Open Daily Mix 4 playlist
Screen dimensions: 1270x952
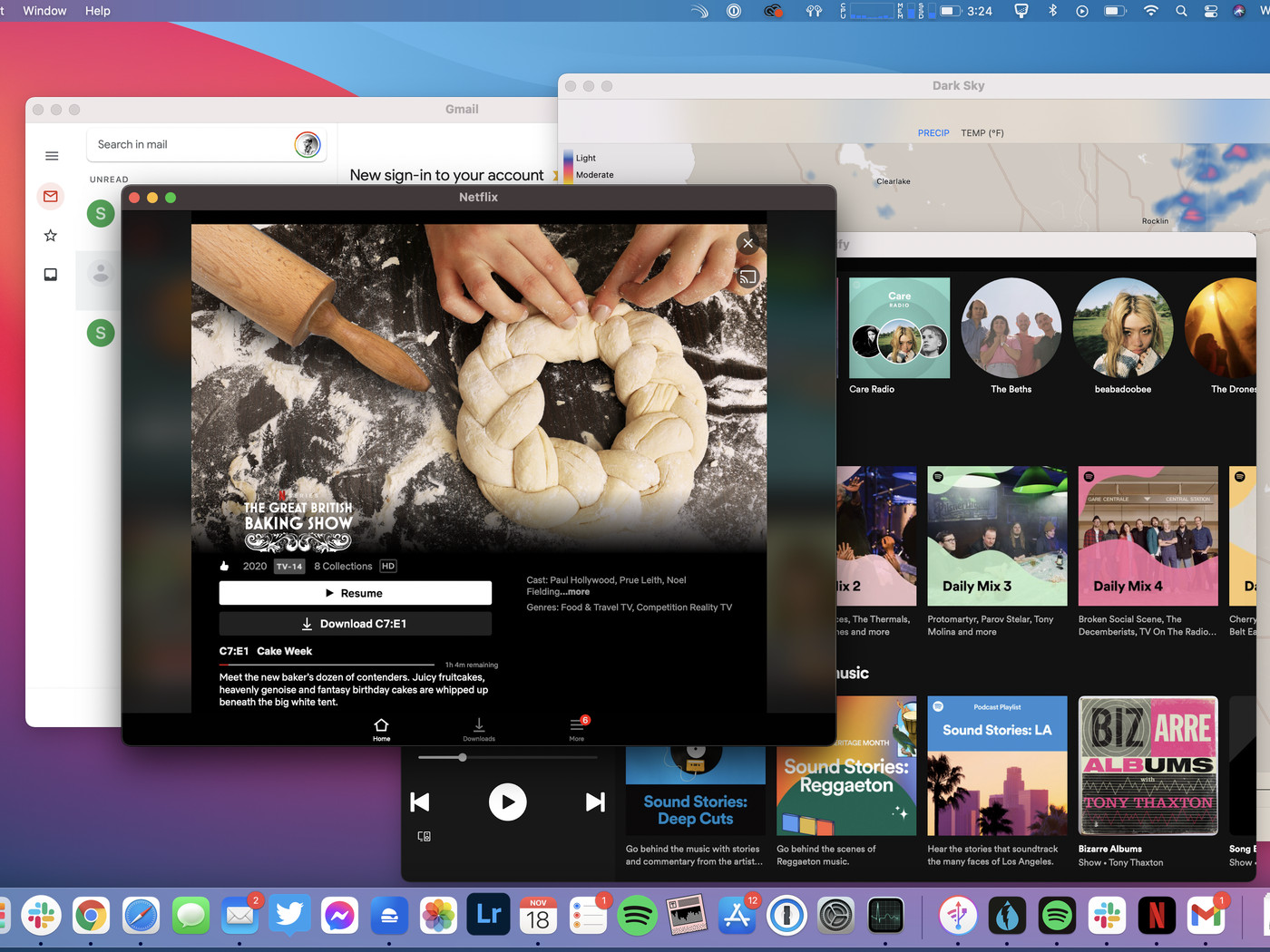click(1148, 536)
